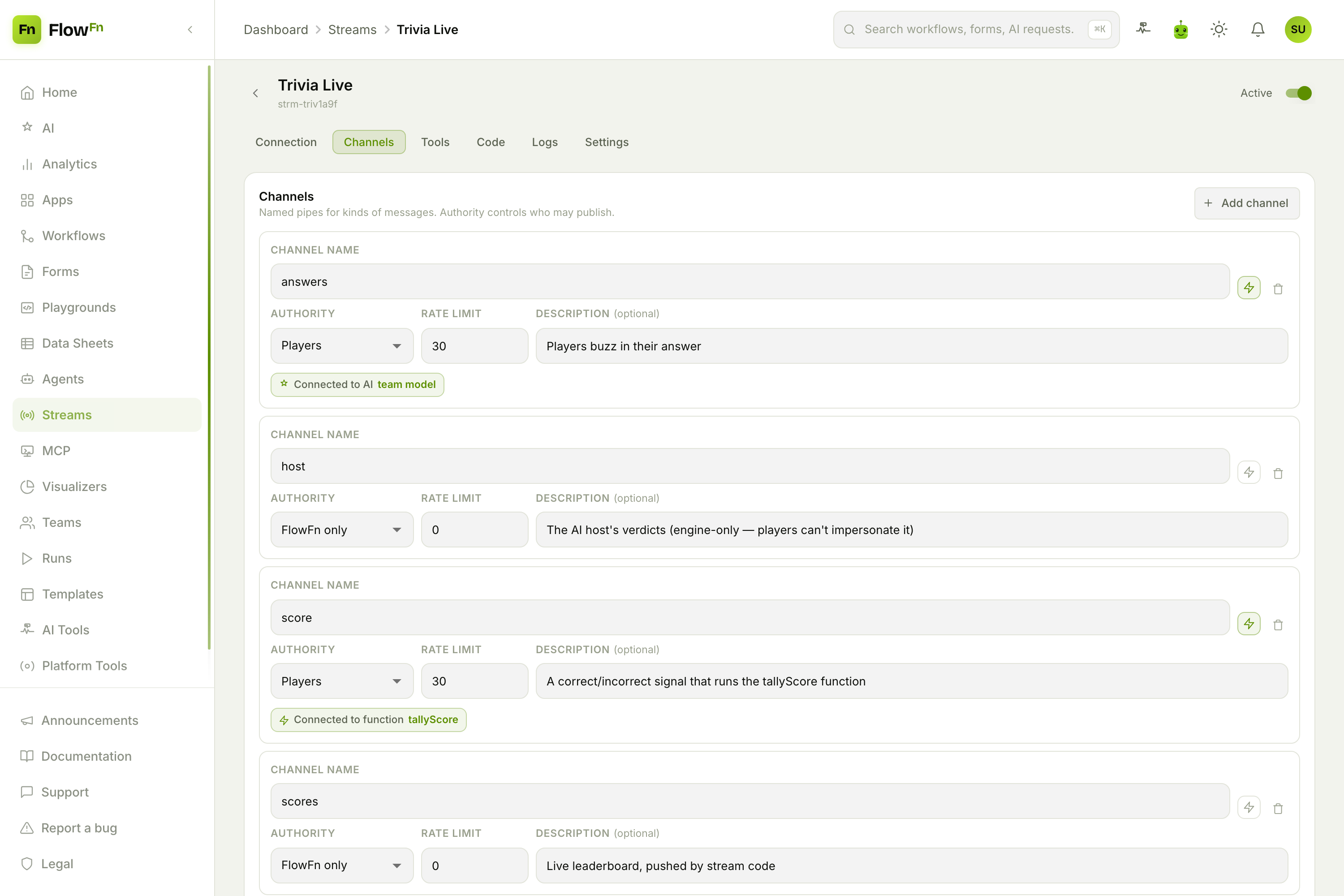1344x896 pixels.
Task: Delete the scores channel
Action: (x=1278, y=809)
